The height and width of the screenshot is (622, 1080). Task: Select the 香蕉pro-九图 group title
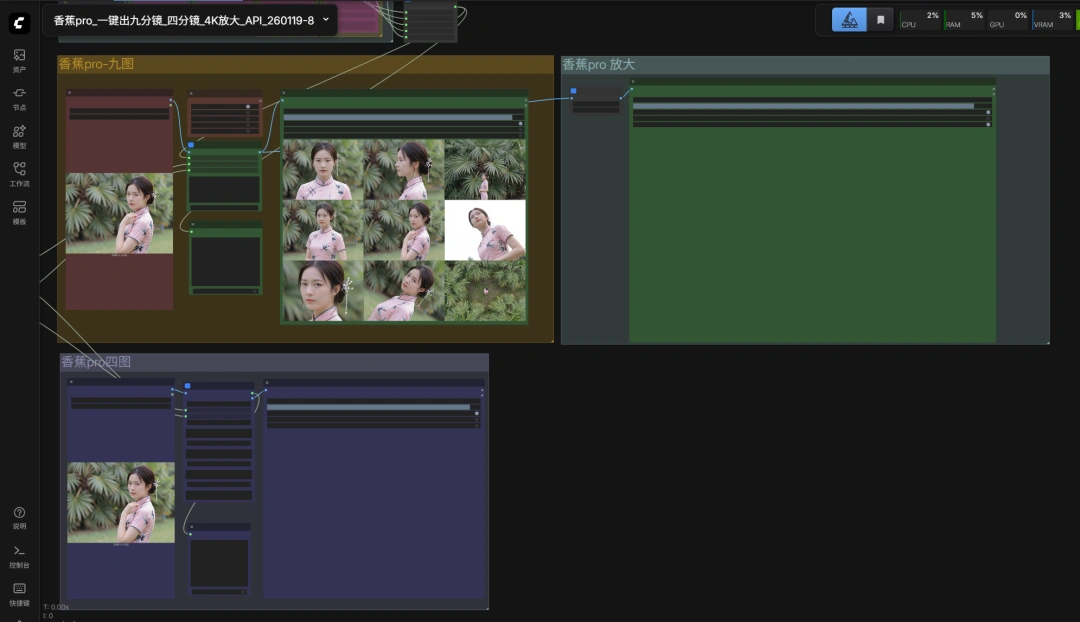pyautogui.click(x=96, y=64)
